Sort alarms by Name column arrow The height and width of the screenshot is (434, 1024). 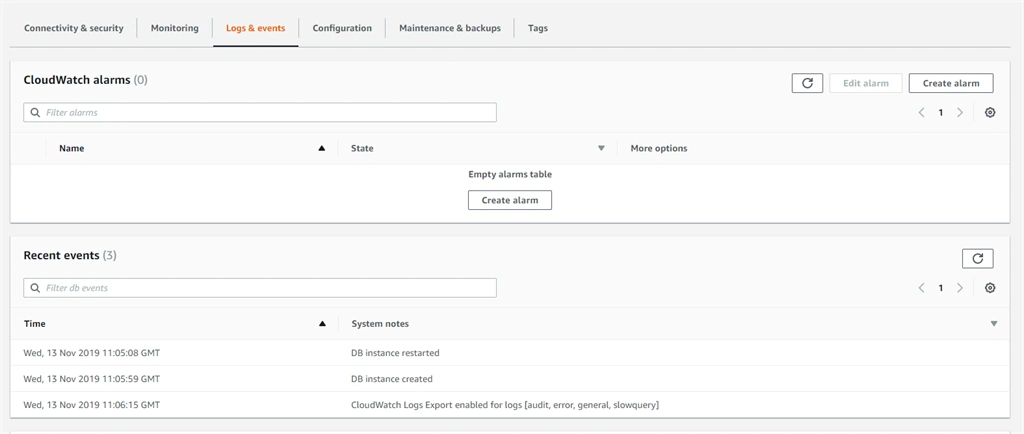pos(321,148)
